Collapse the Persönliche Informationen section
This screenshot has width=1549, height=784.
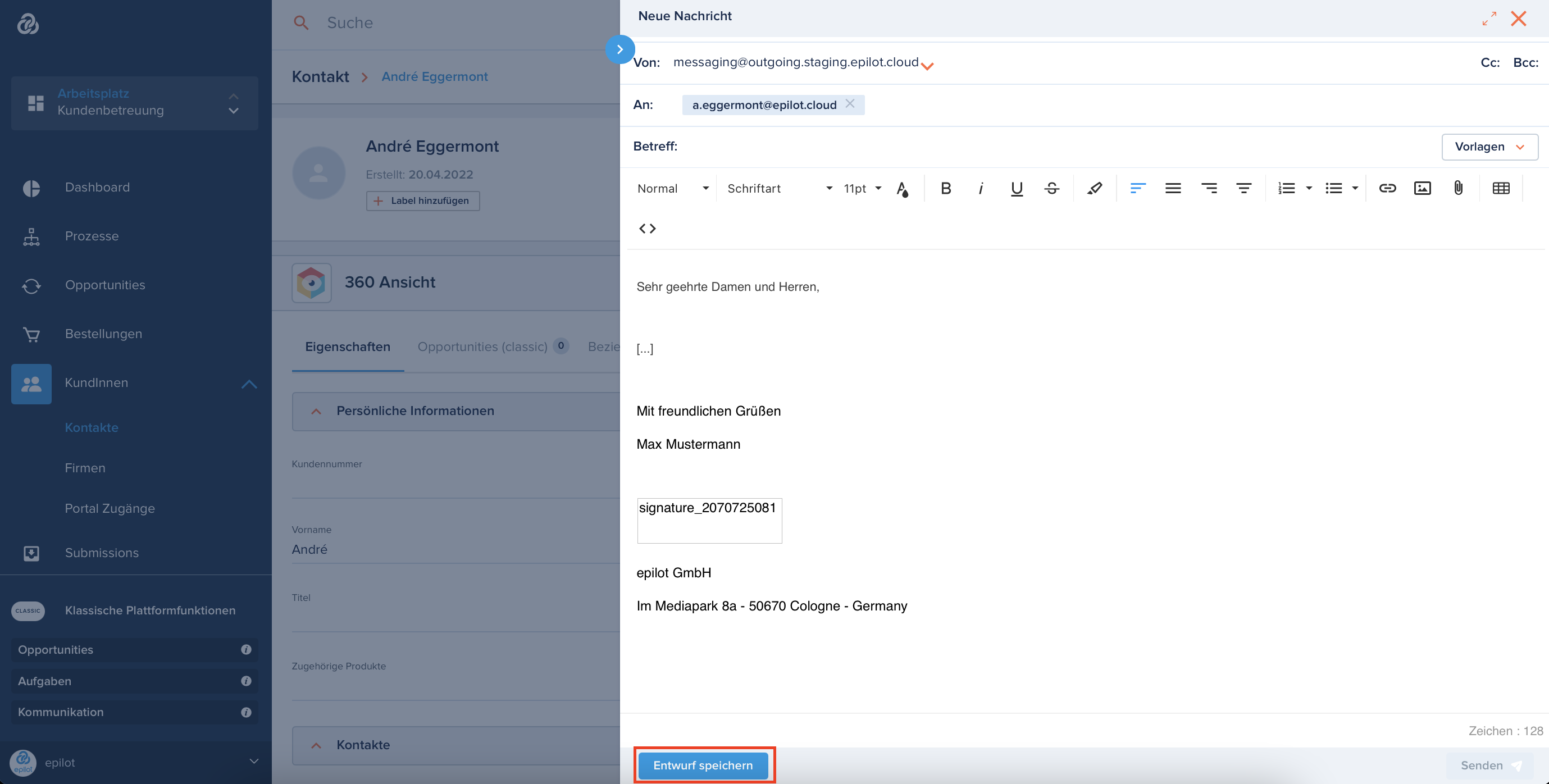pos(315,410)
